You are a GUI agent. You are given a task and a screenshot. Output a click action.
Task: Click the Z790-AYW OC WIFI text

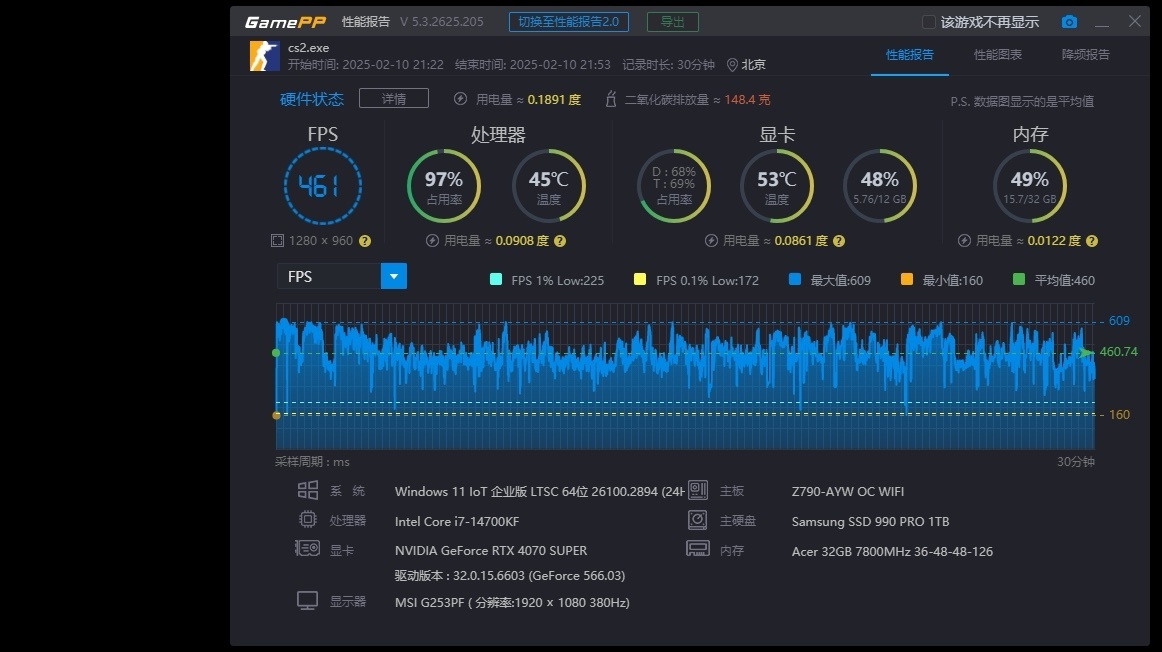pos(848,492)
